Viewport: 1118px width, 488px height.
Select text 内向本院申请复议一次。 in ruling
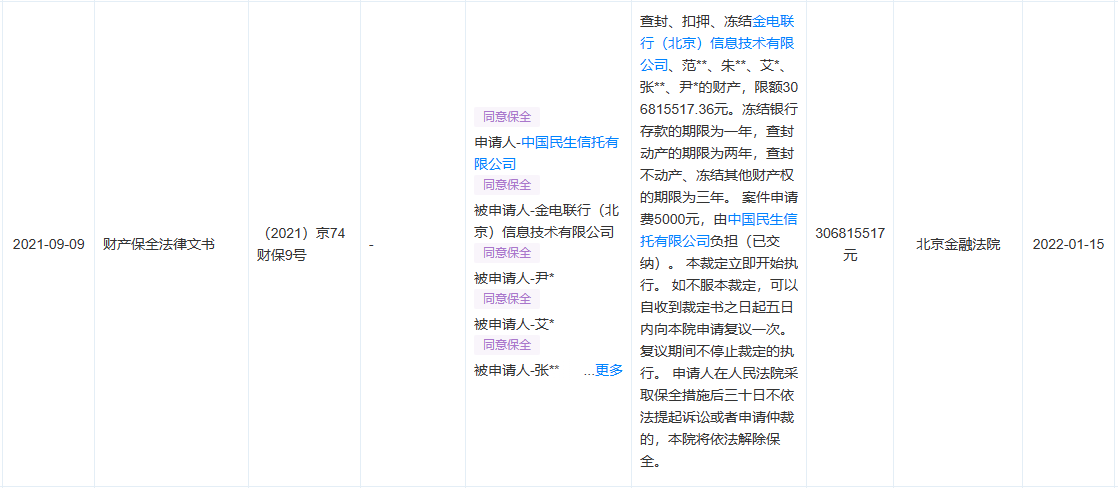click(716, 330)
